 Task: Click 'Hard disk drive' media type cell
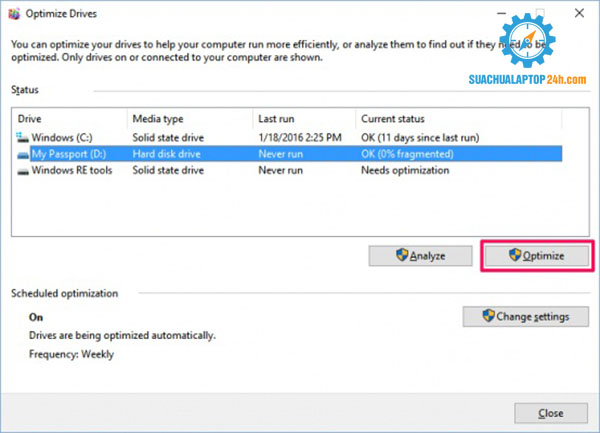point(166,154)
